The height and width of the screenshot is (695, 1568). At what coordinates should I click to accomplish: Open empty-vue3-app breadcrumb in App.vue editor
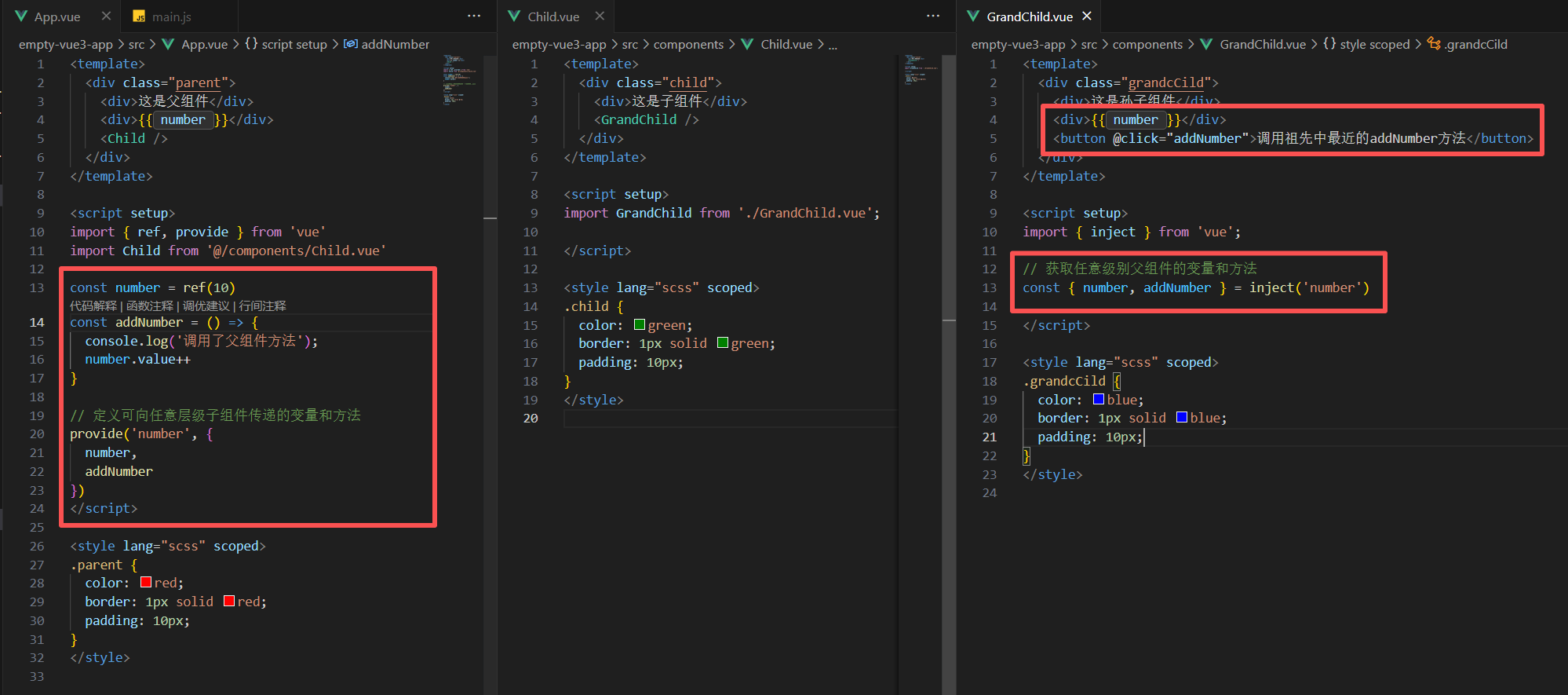tap(66, 45)
